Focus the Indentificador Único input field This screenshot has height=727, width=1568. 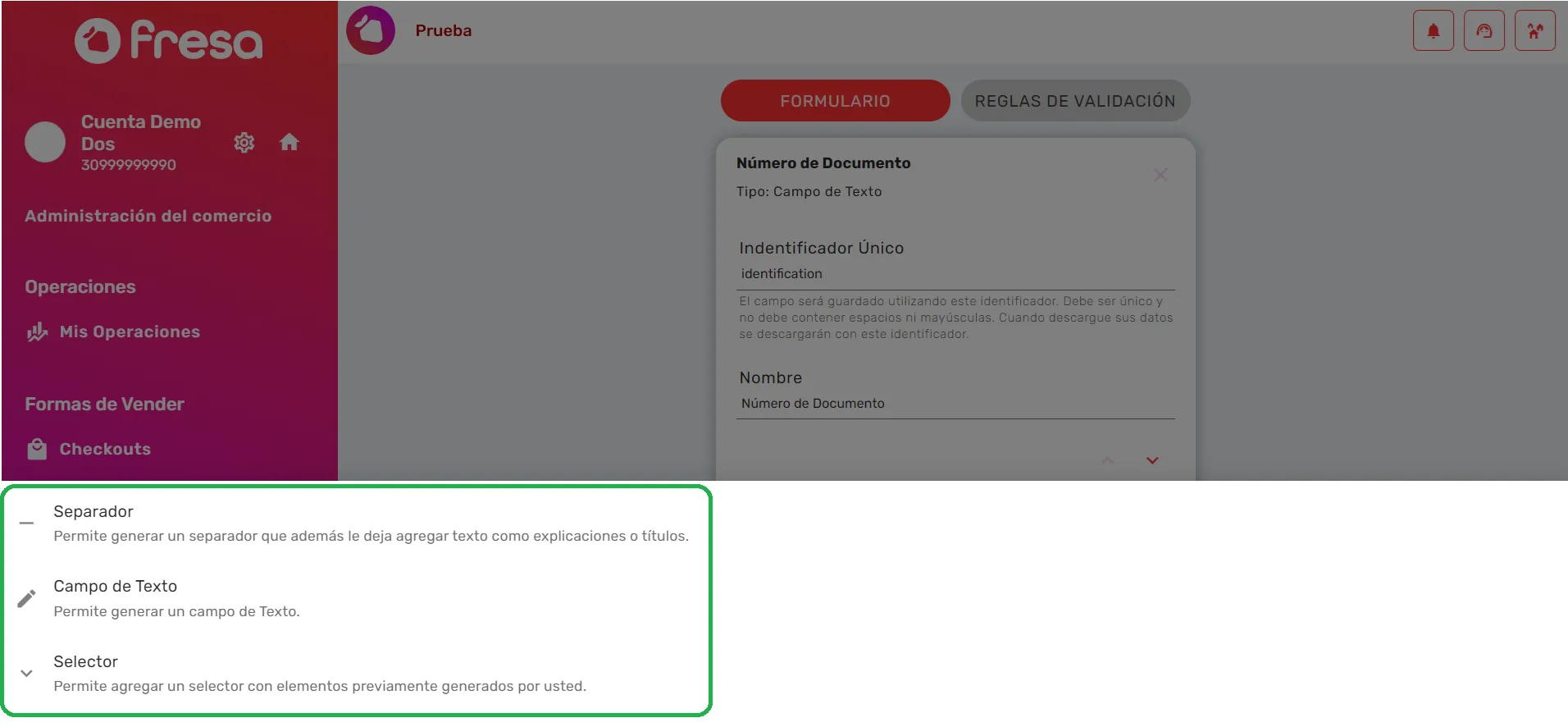pyautogui.click(x=955, y=274)
